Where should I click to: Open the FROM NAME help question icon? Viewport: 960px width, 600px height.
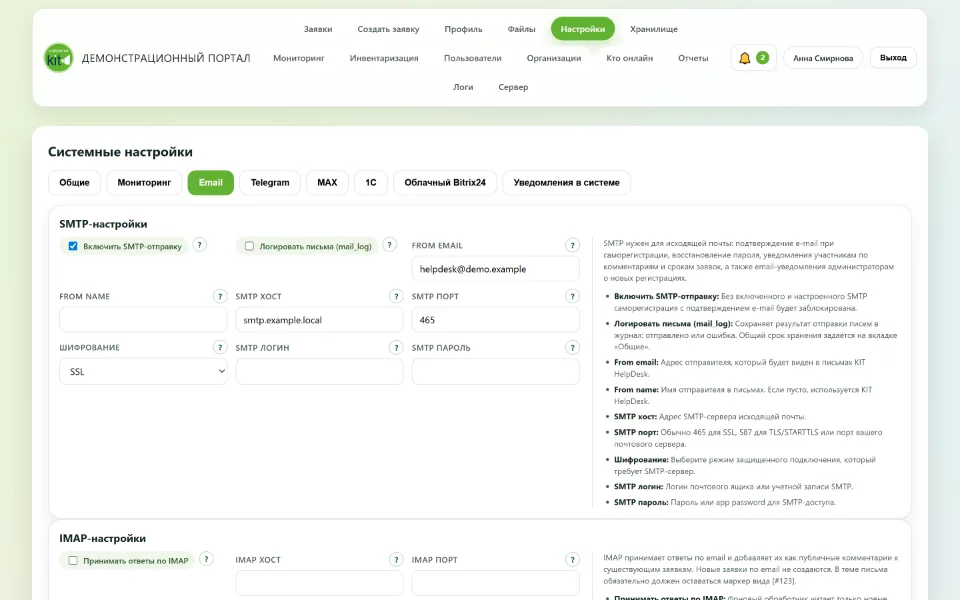pos(220,296)
